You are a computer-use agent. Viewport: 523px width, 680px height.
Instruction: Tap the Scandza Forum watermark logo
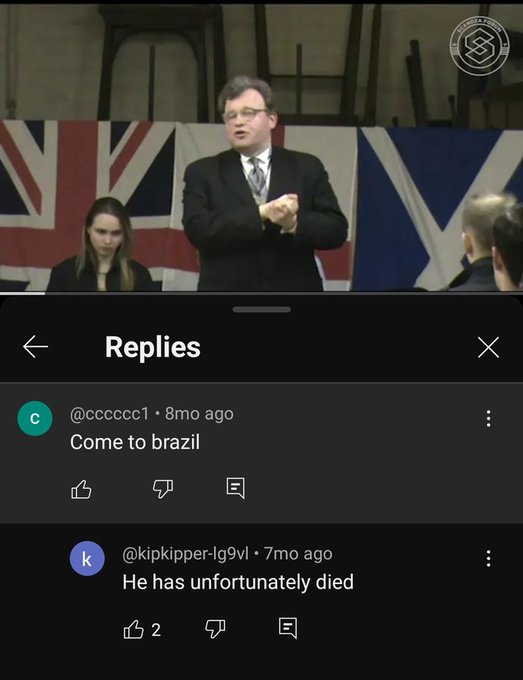pos(479,45)
